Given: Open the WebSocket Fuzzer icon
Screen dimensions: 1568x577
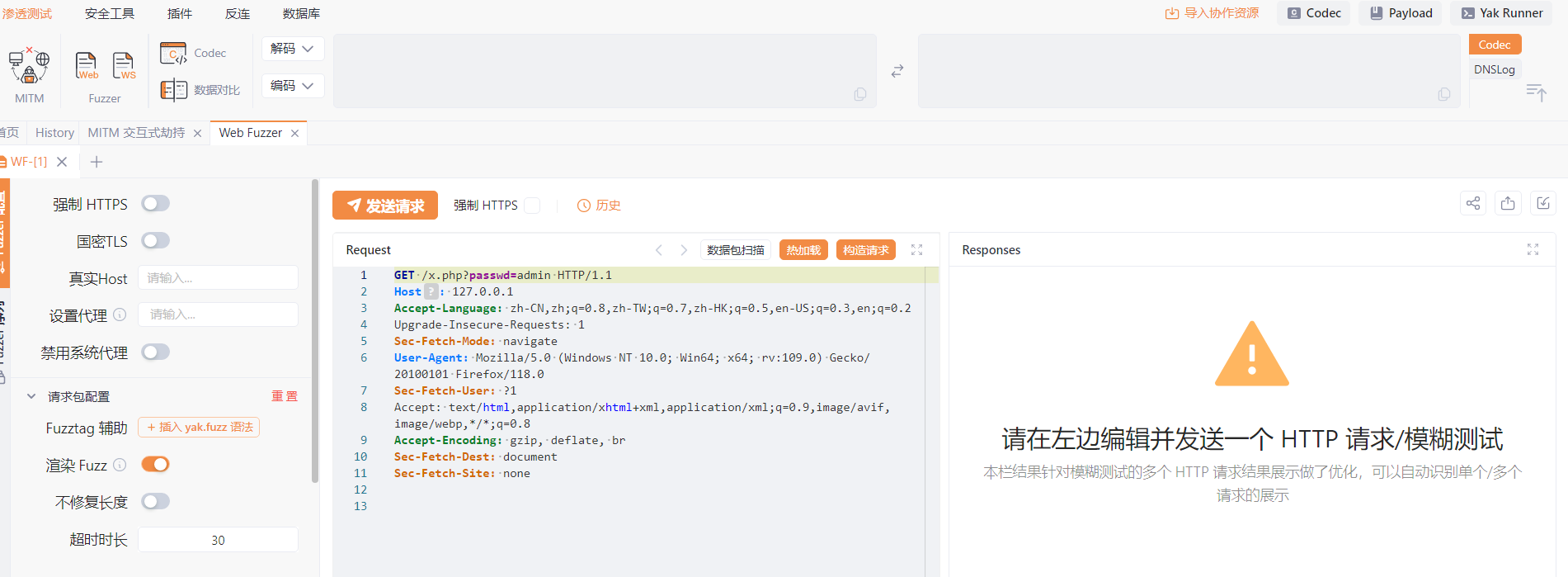Looking at the screenshot, I should click(x=124, y=66).
